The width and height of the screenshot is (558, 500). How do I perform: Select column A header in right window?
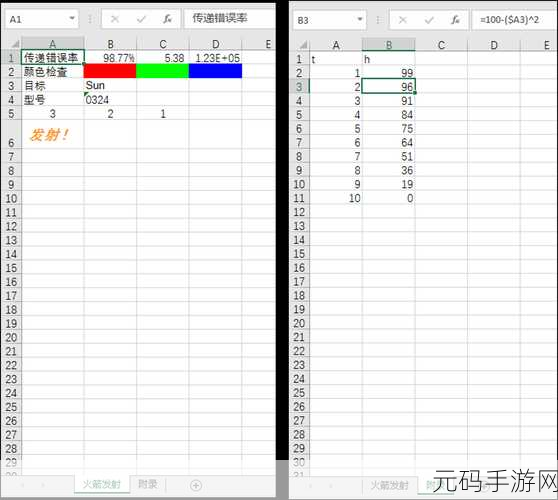click(336, 45)
